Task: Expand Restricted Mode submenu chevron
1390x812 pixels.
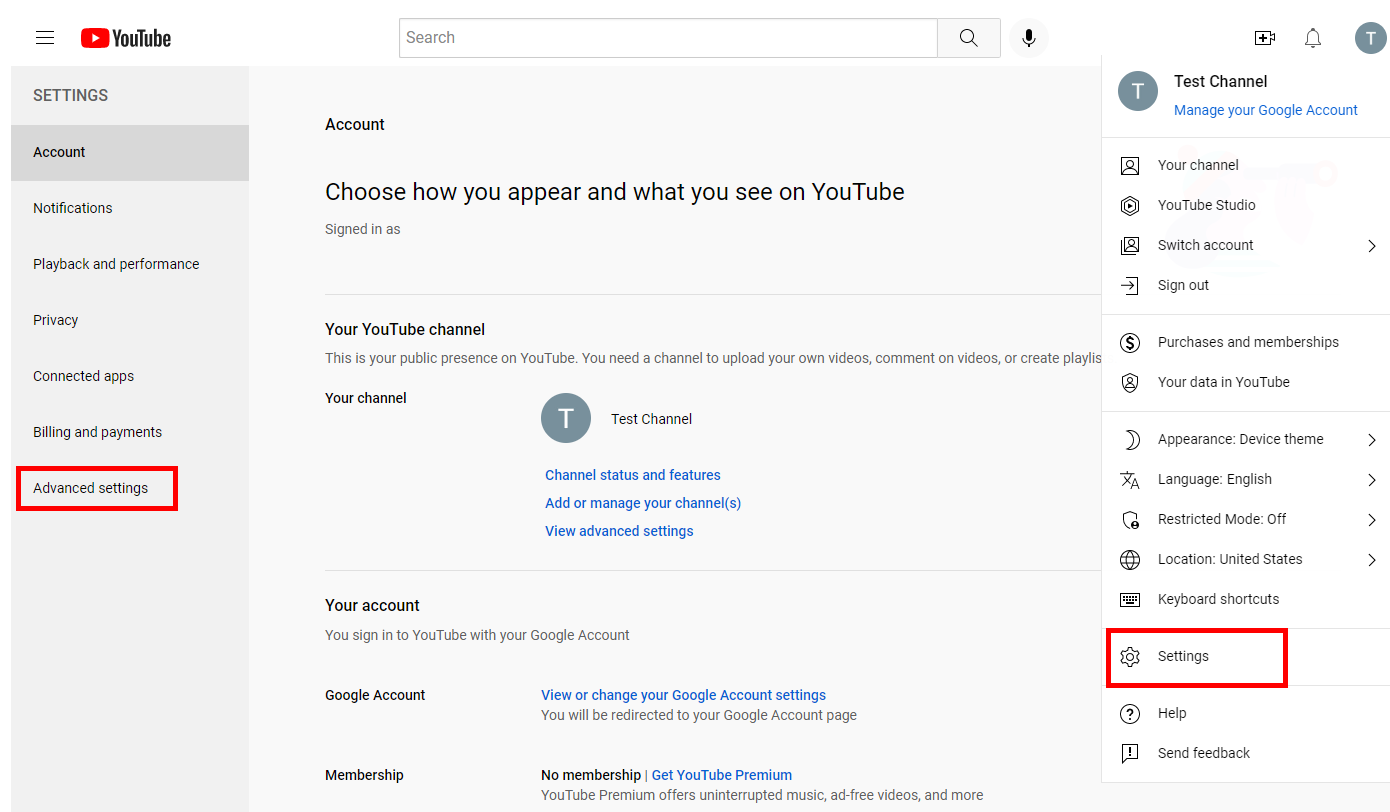Action: pos(1372,519)
